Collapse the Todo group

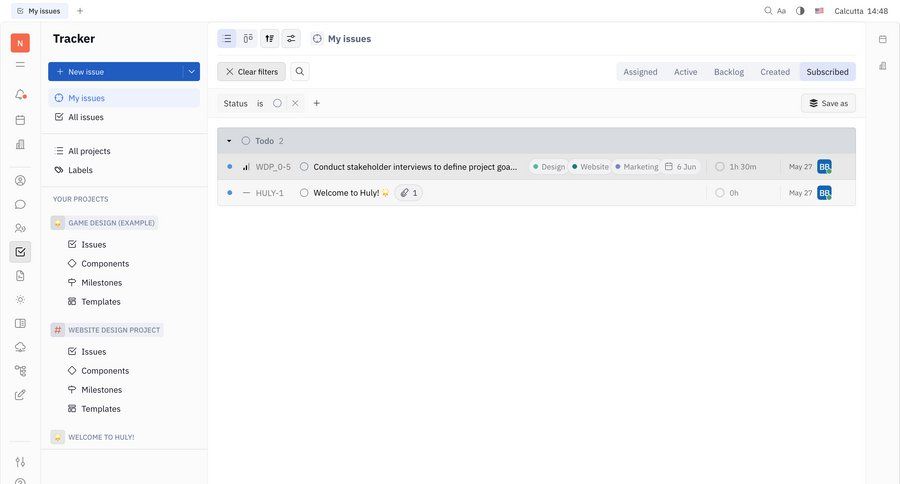pos(229,141)
